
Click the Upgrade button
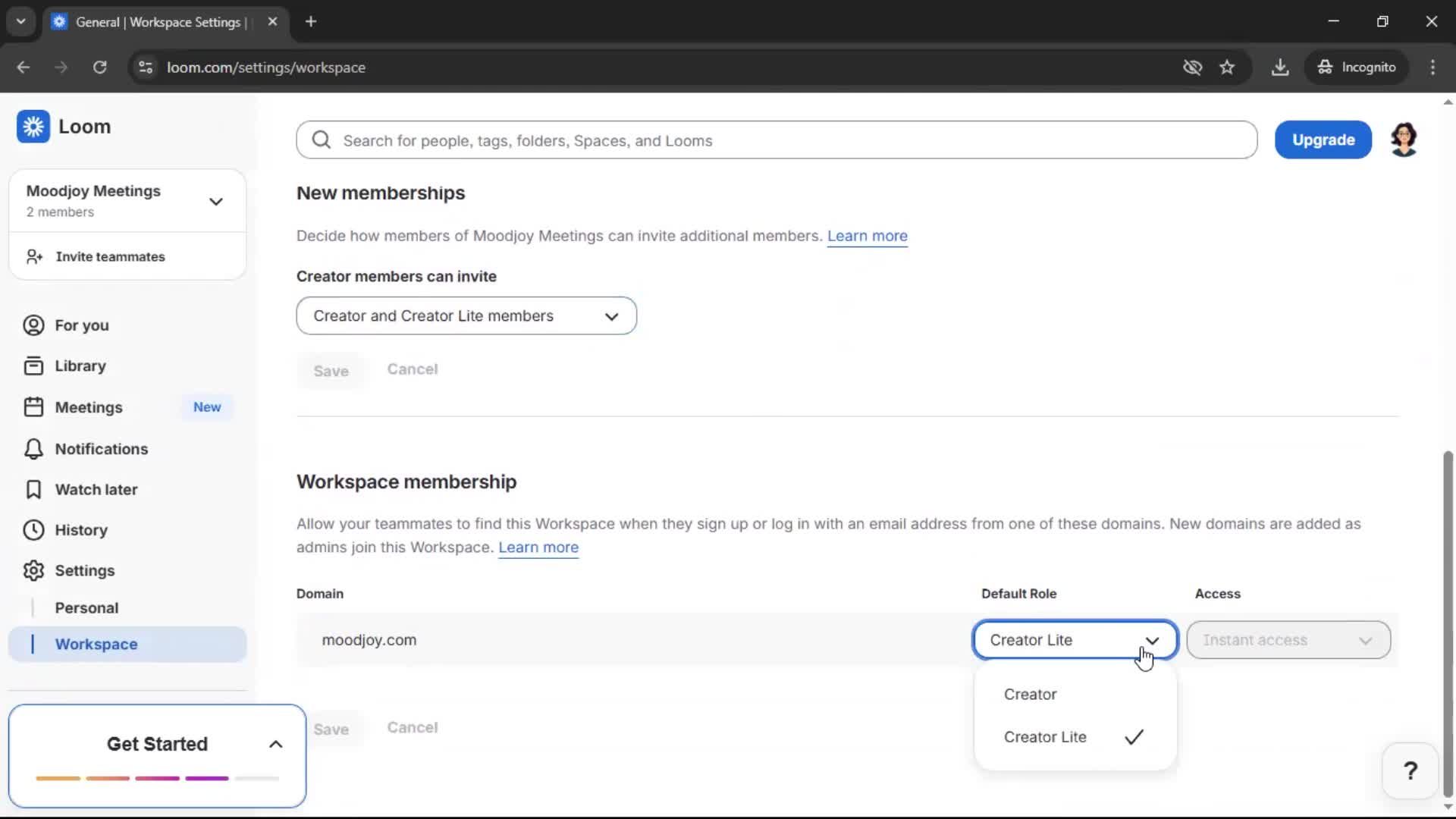(1323, 140)
